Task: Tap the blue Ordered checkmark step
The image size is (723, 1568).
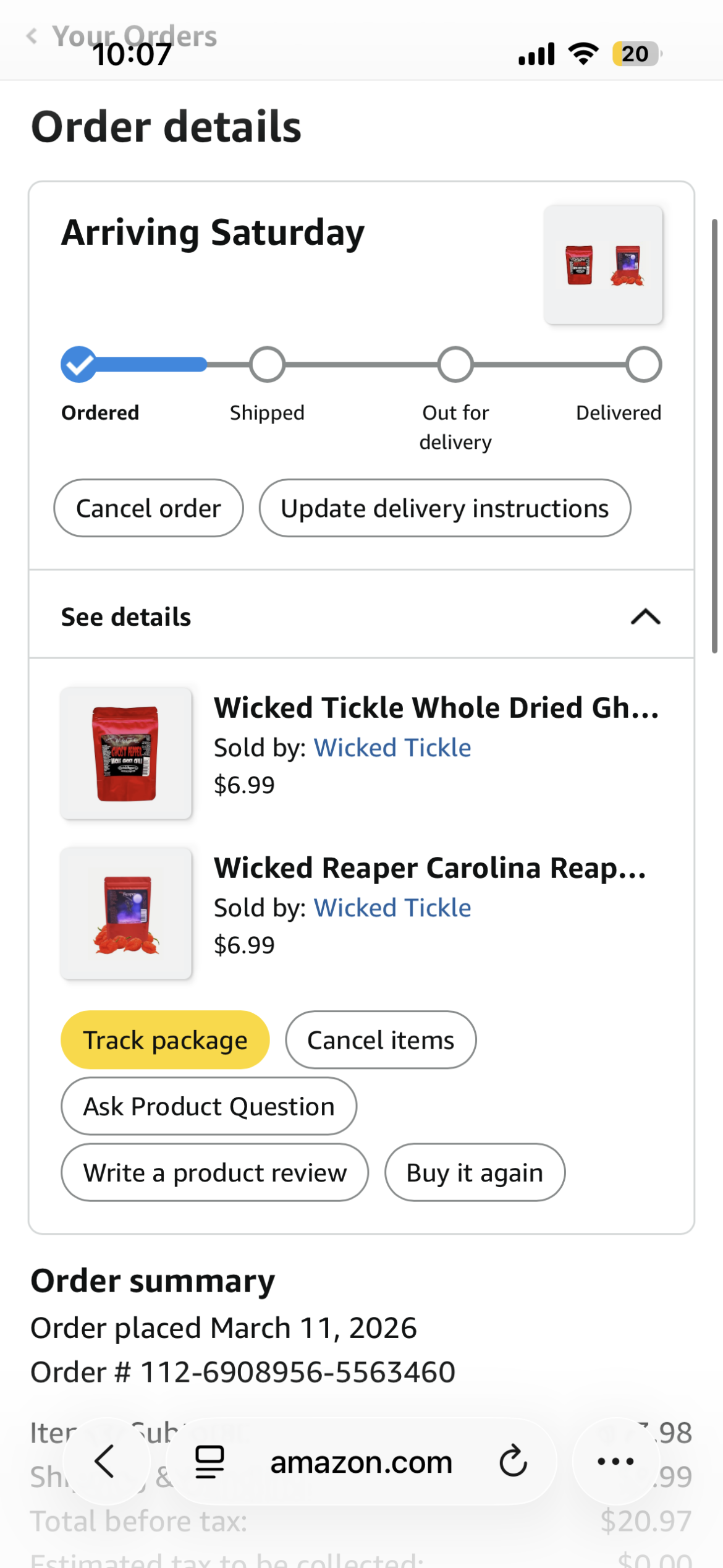Action: click(79, 365)
